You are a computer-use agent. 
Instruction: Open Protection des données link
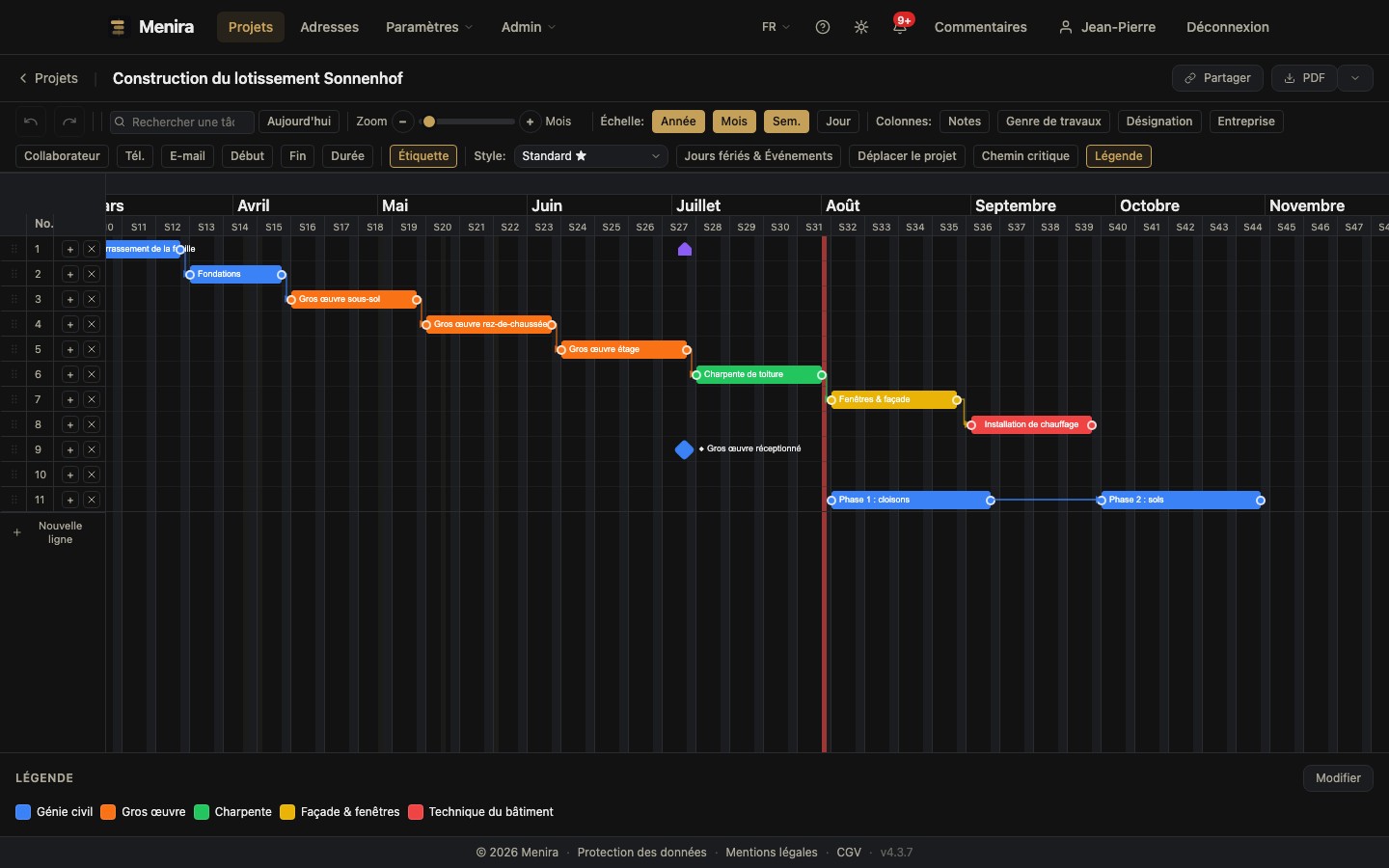point(641,853)
